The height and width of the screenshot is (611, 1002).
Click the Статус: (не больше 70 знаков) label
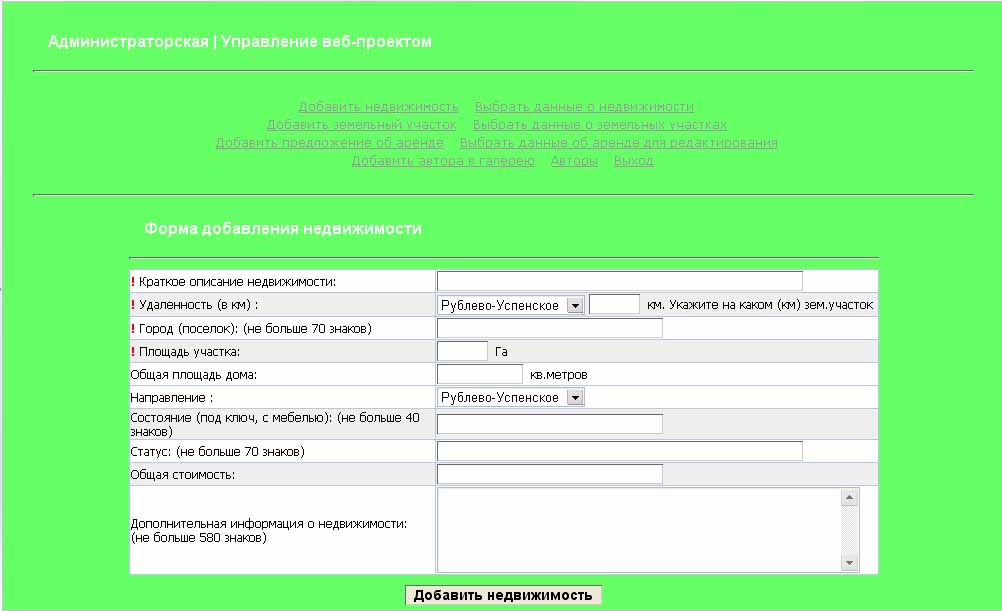click(217, 452)
